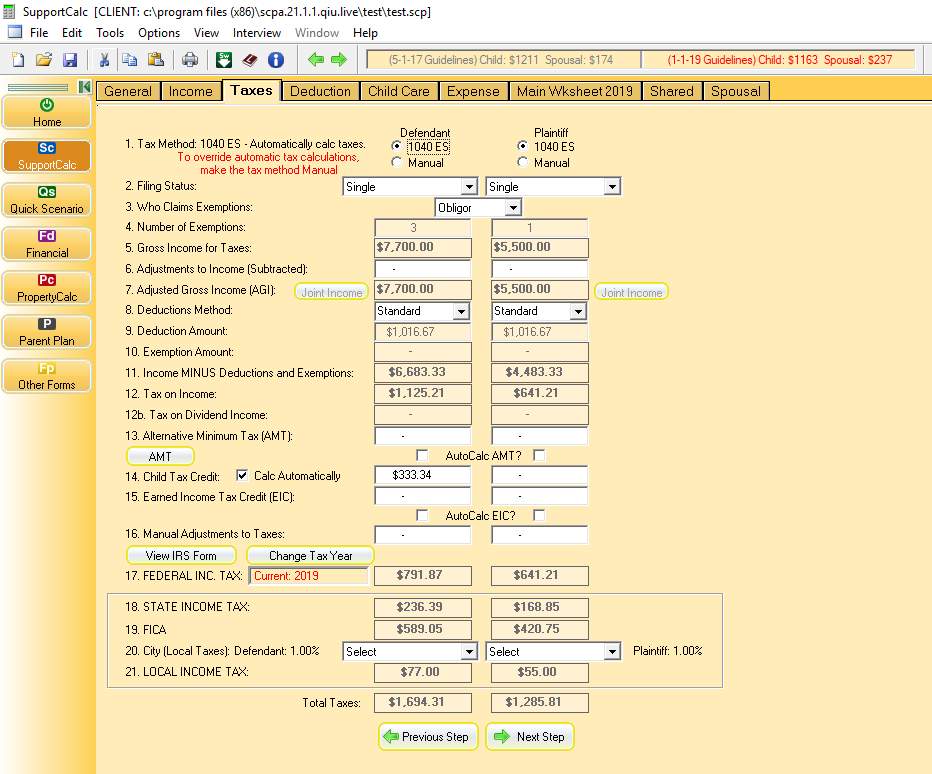The image size is (932, 774).
Task: Open Other Forms in sidebar
Action: [x=47, y=376]
